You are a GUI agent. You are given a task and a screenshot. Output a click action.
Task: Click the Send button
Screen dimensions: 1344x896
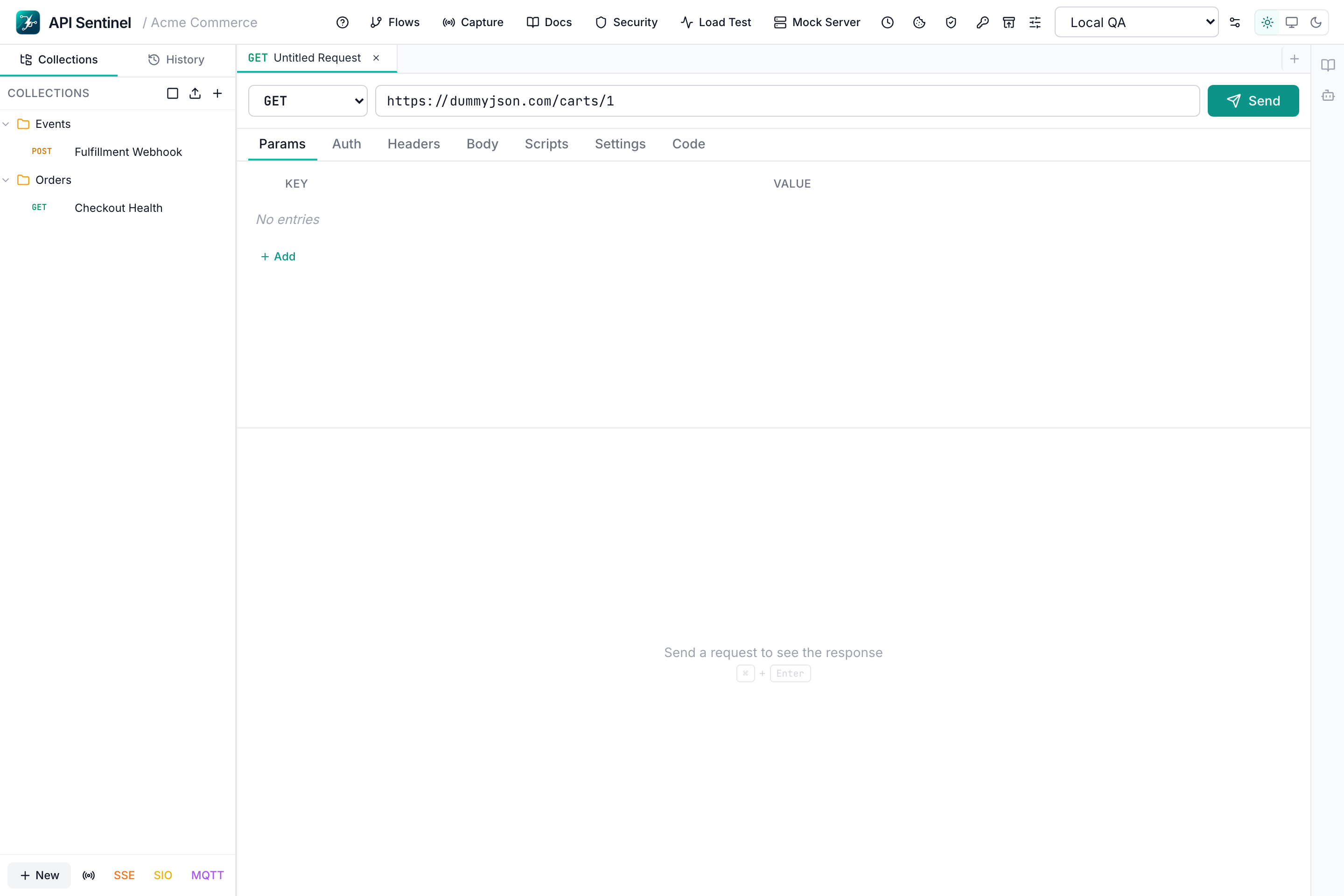click(1253, 101)
